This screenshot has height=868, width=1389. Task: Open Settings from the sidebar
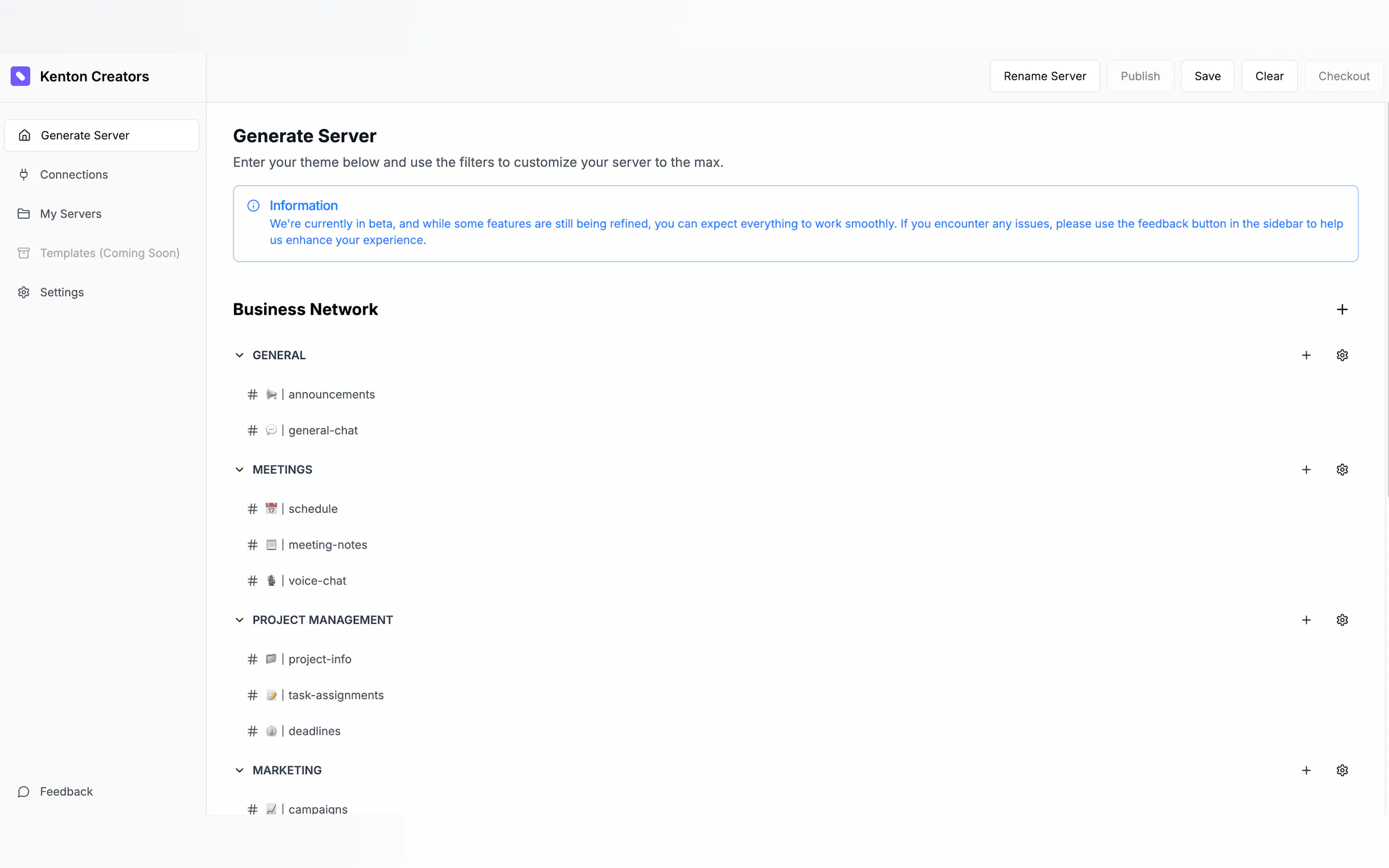tap(61, 292)
